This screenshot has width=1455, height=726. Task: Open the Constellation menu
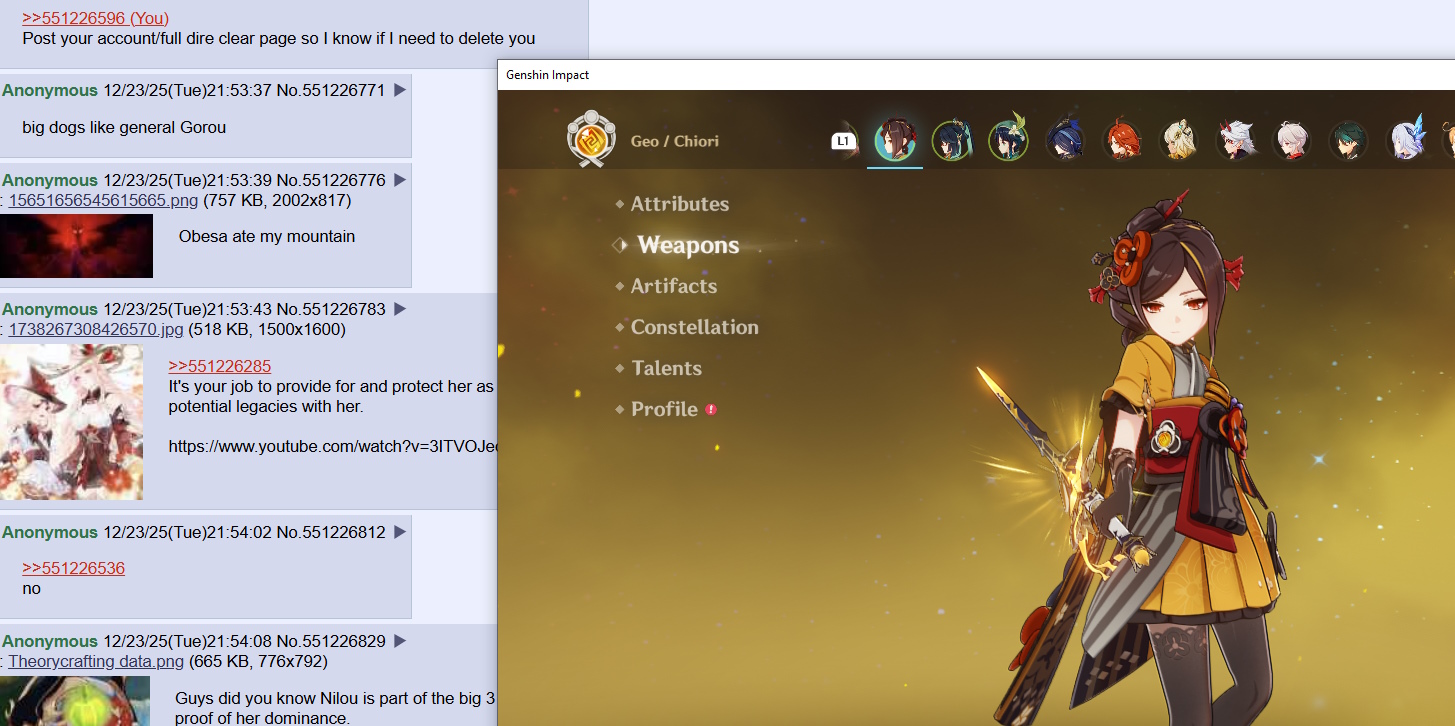point(695,327)
